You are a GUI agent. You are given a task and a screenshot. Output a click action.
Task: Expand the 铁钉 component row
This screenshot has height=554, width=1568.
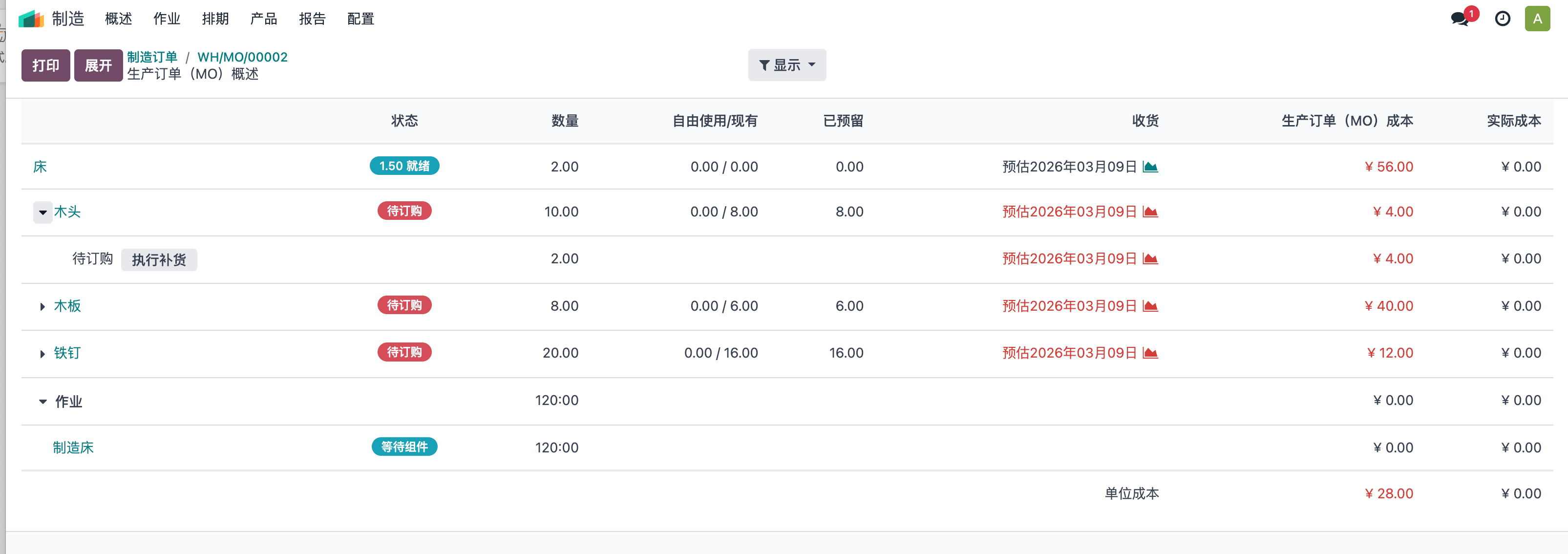point(42,354)
